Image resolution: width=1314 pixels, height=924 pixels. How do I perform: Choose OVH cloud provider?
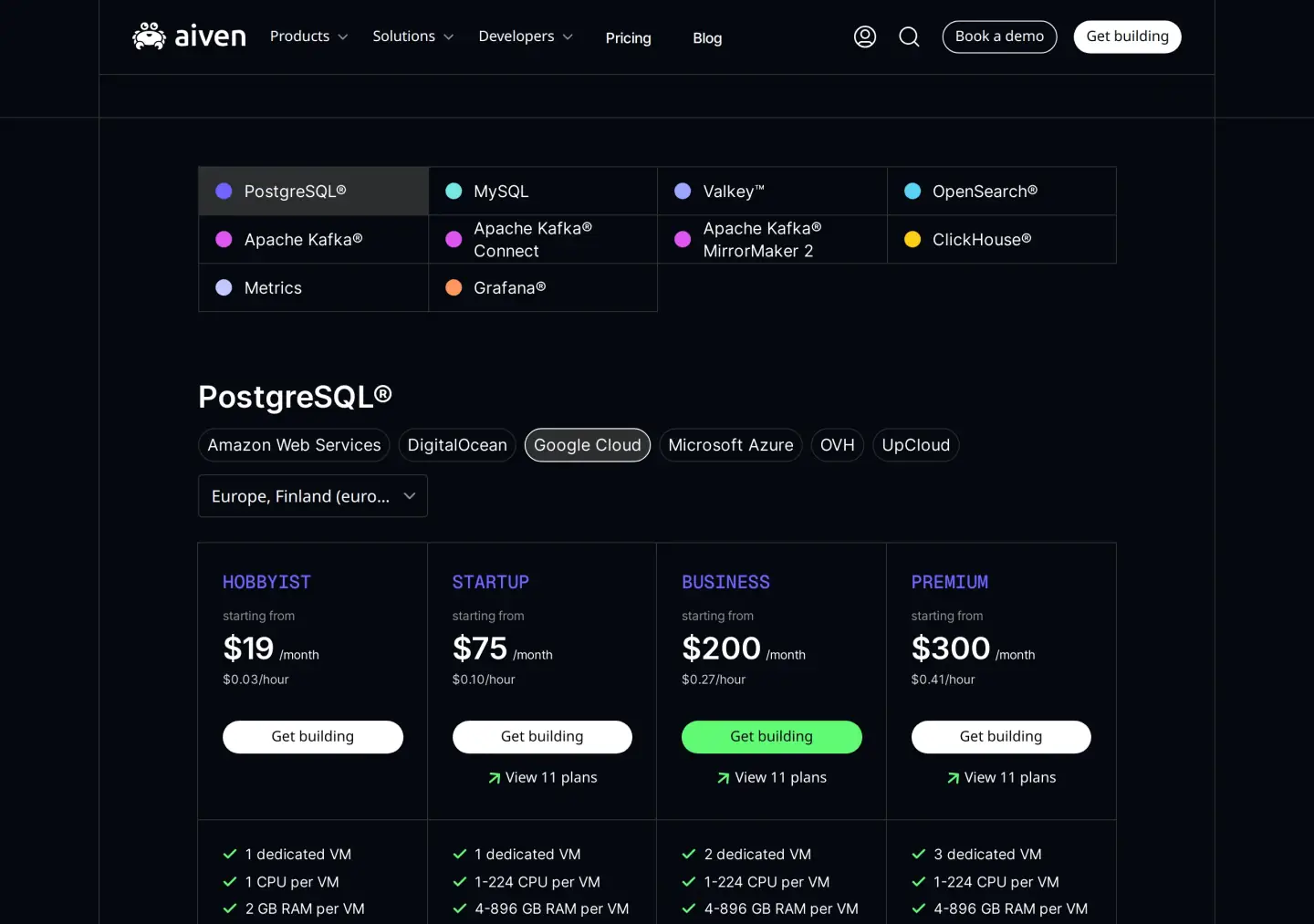click(838, 445)
